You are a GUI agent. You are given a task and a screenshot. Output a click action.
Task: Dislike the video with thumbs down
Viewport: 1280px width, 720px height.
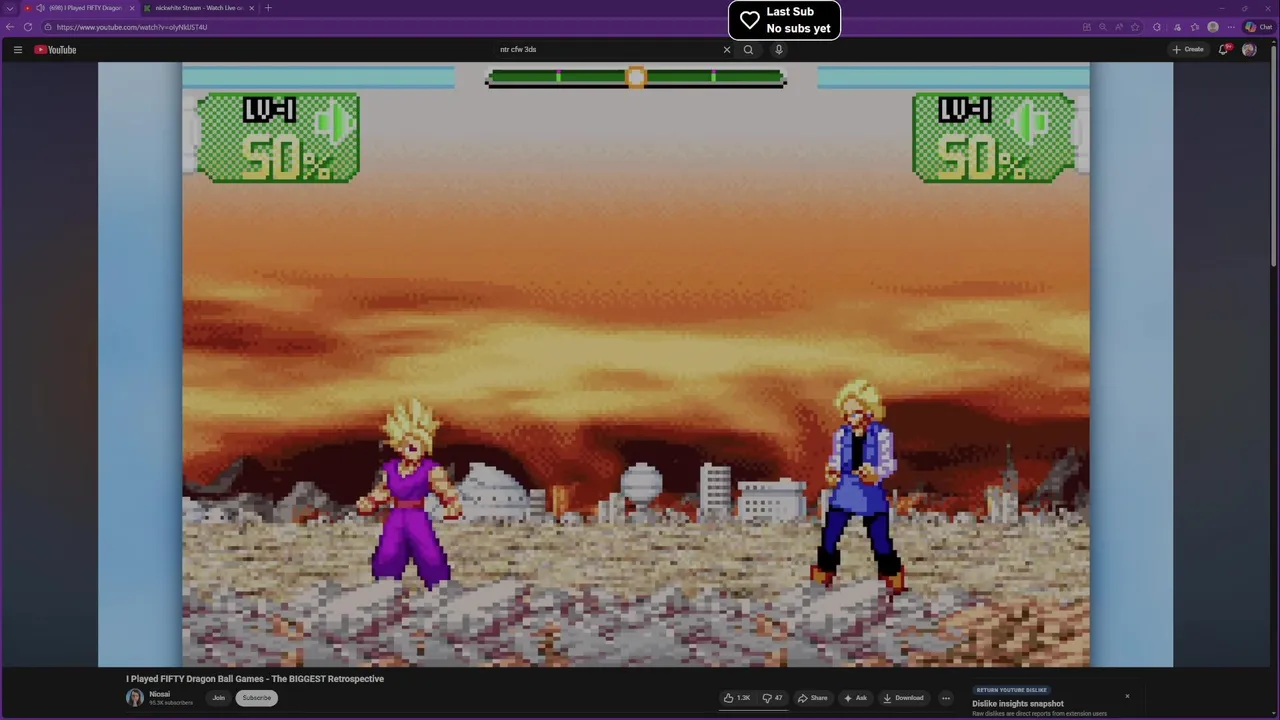(x=772, y=698)
